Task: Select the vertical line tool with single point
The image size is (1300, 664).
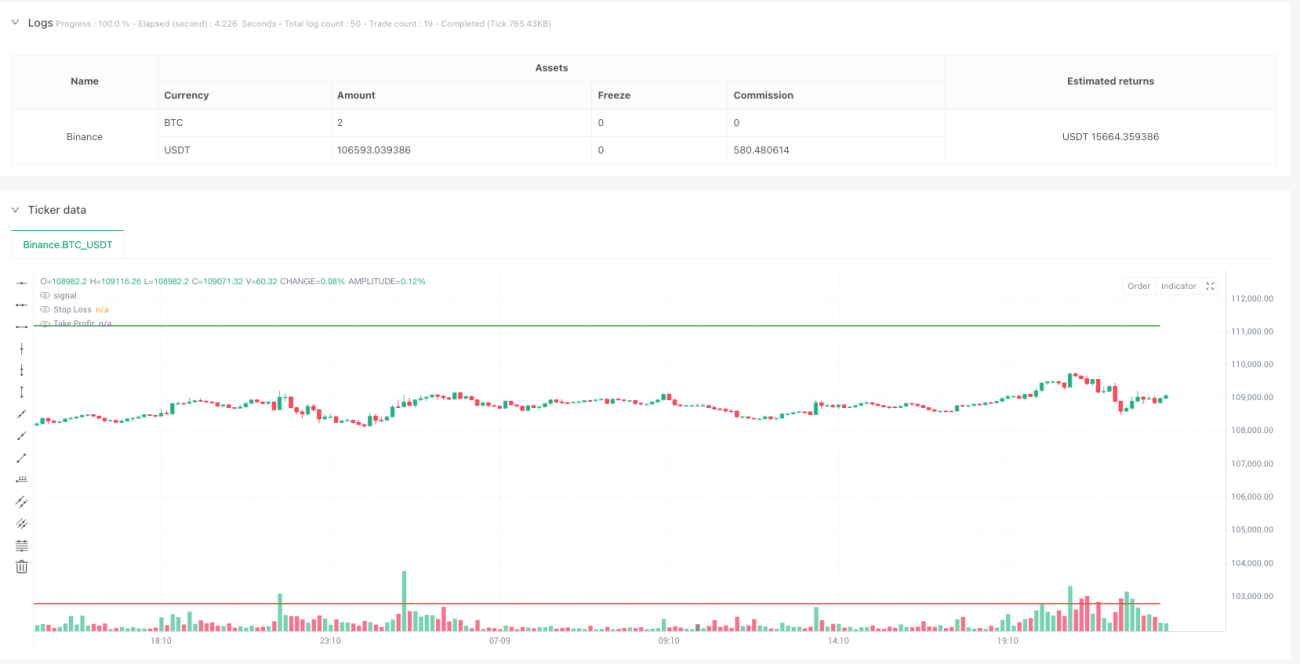Action: pyautogui.click(x=22, y=348)
